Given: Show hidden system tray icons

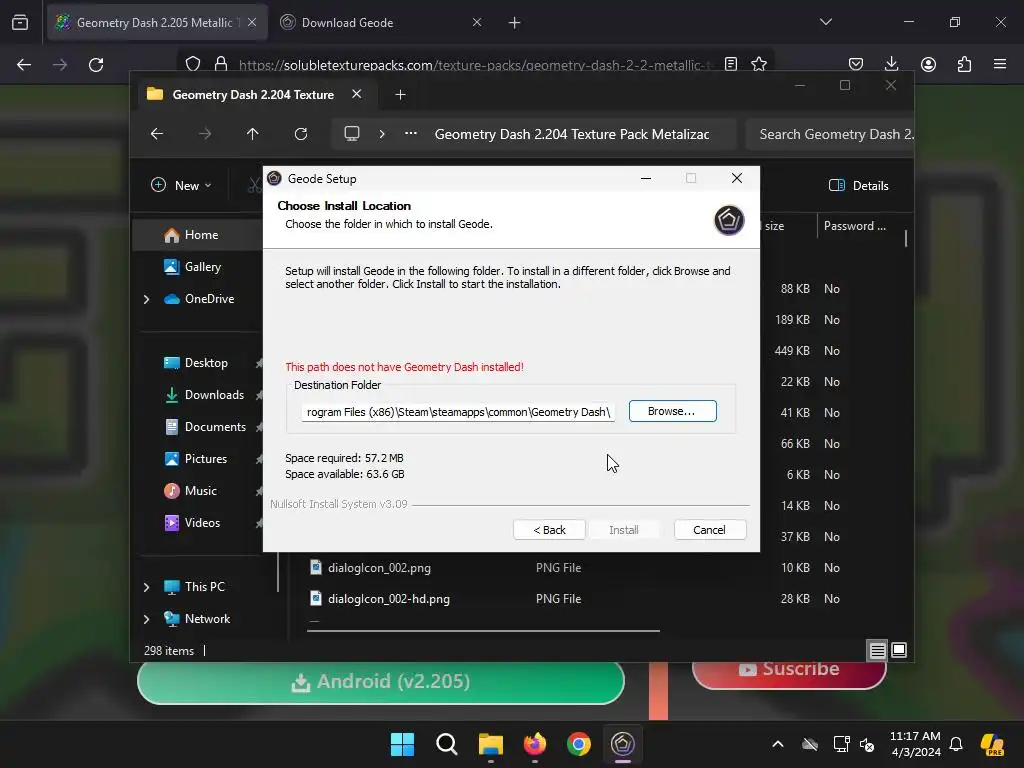Looking at the screenshot, I should tap(778, 744).
